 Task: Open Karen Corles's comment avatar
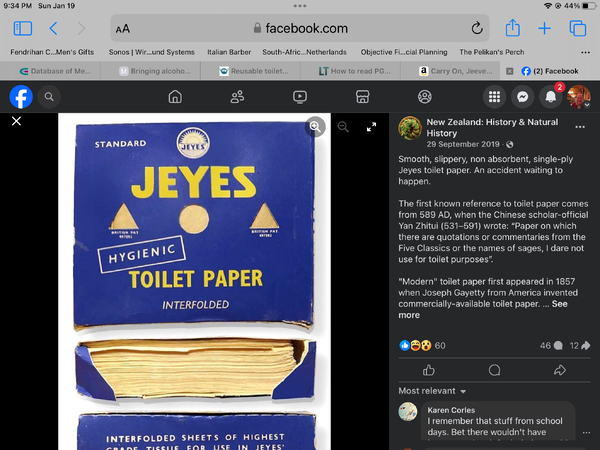tap(408, 411)
